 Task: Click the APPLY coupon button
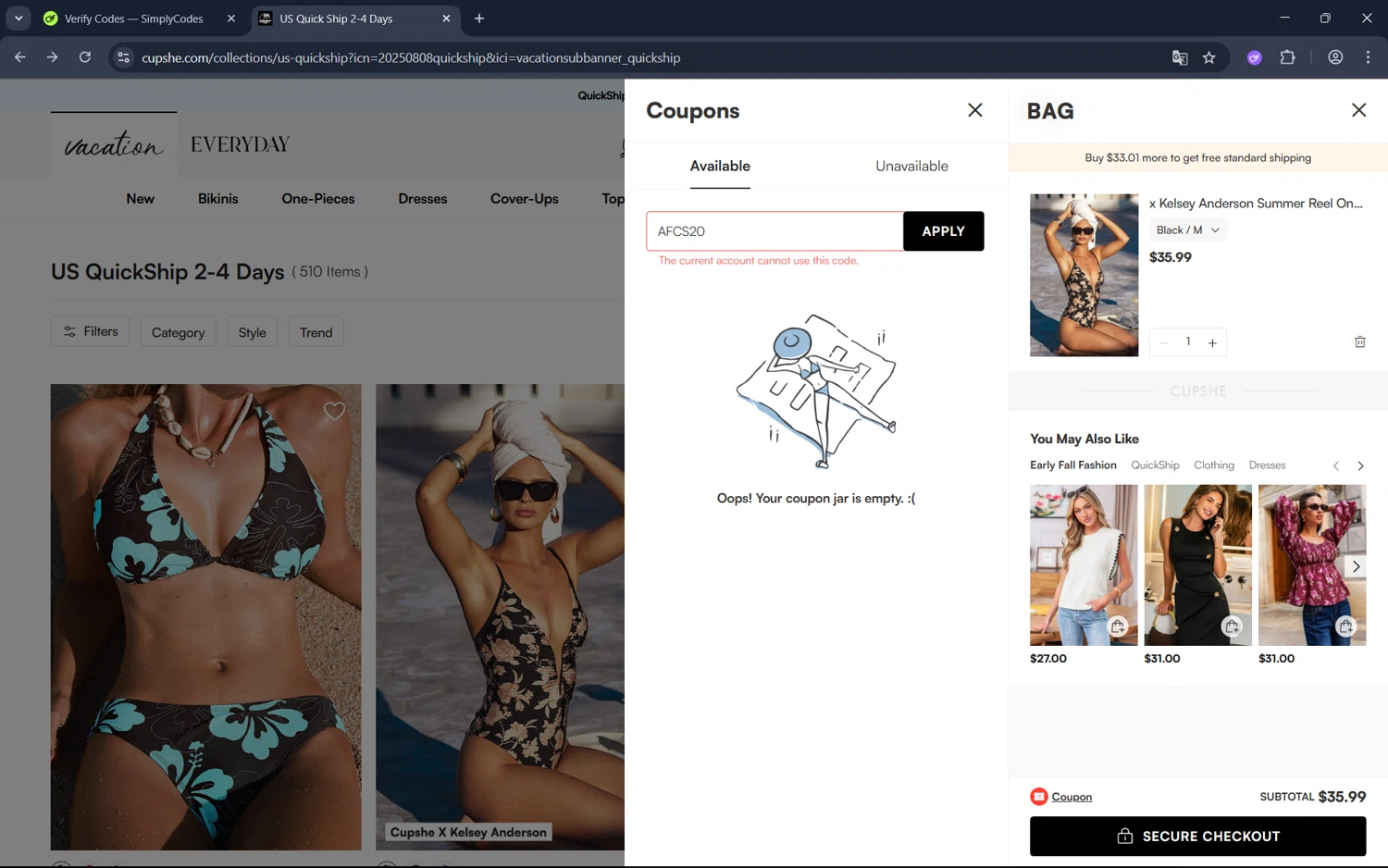pos(943,231)
